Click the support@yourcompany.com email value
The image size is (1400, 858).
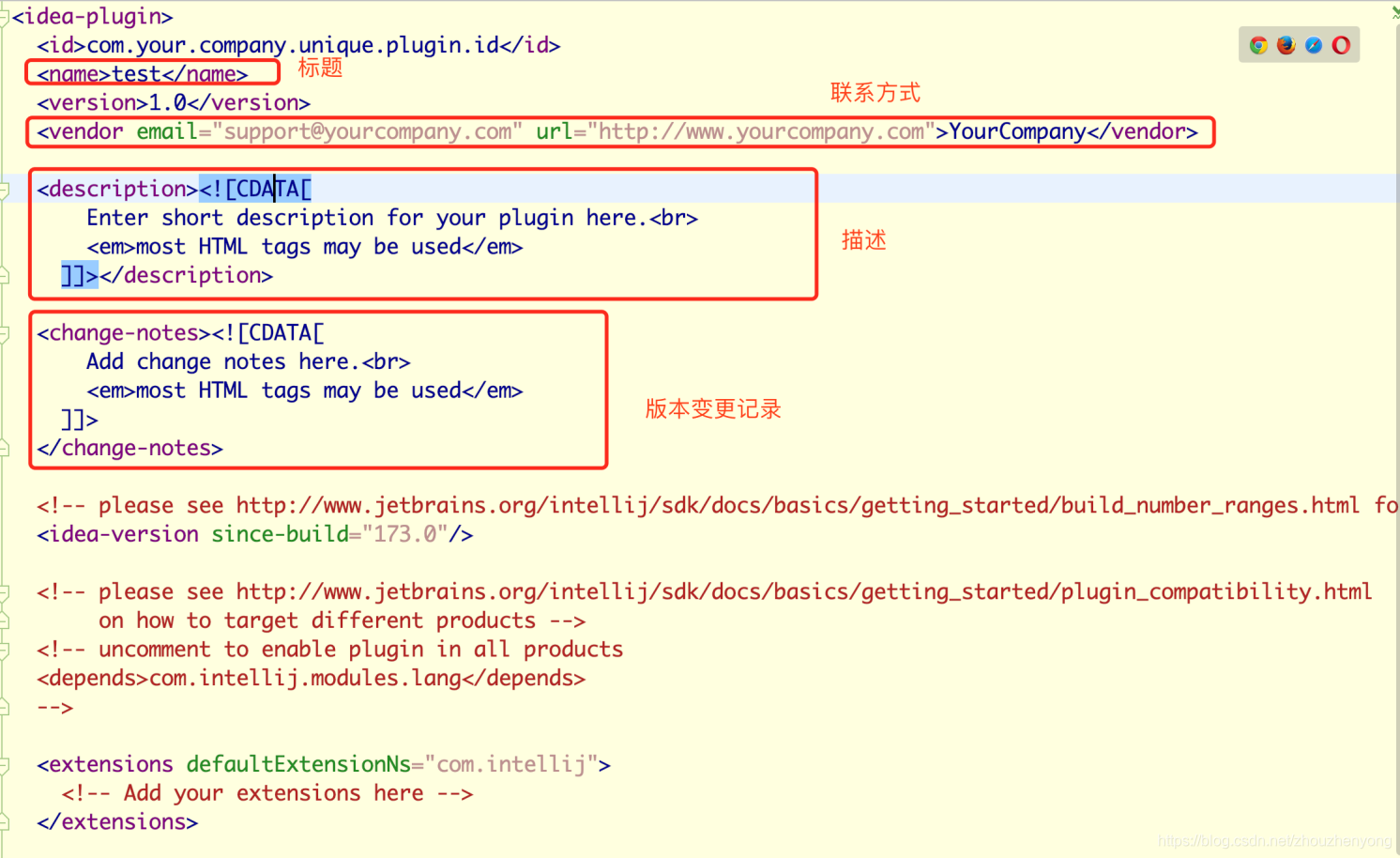[368, 131]
